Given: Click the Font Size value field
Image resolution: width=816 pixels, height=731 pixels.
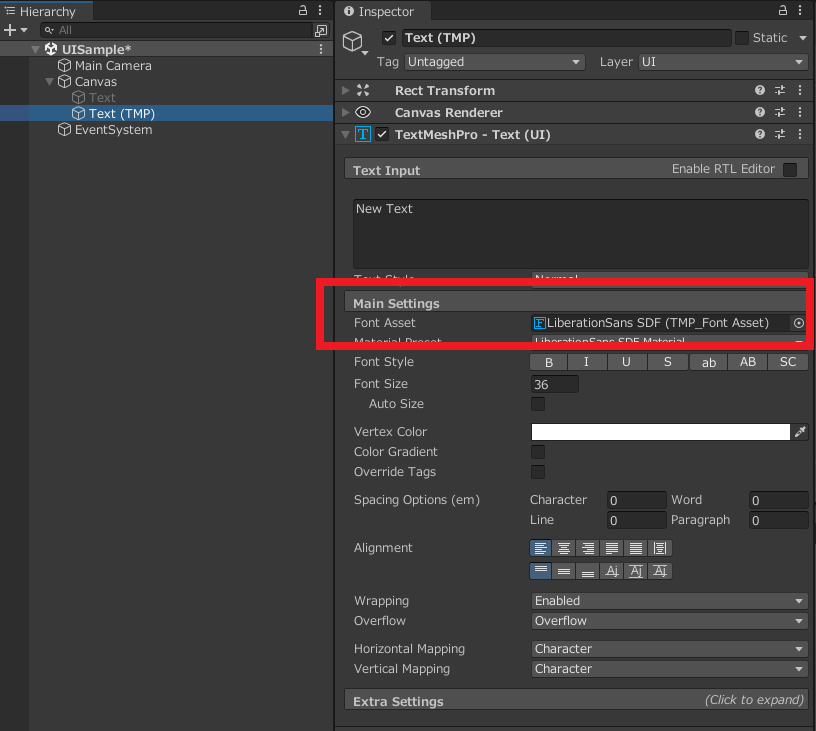Looking at the screenshot, I should 555,384.
